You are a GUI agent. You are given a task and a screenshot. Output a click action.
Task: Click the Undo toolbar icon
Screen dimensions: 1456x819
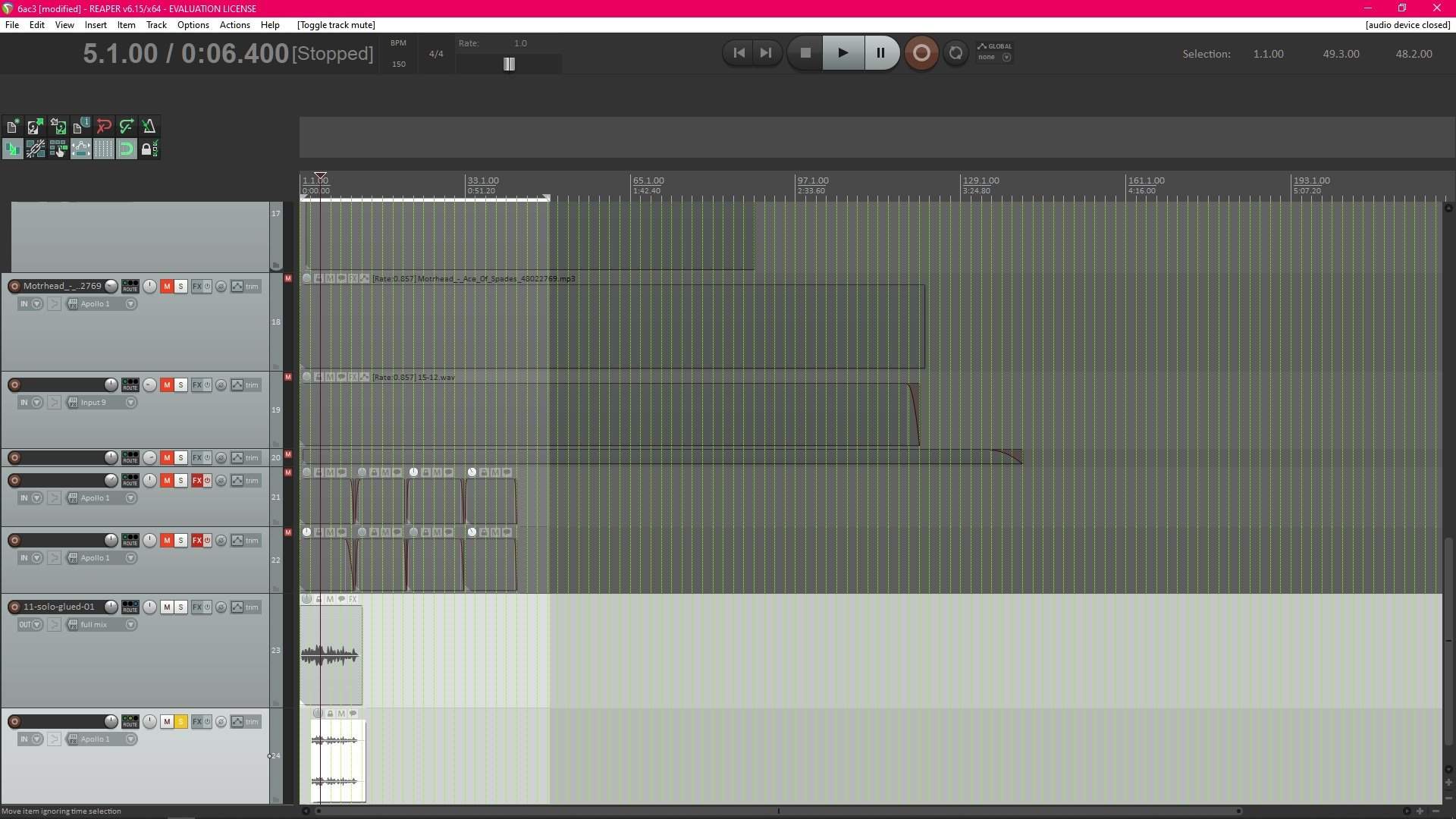pos(104,127)
